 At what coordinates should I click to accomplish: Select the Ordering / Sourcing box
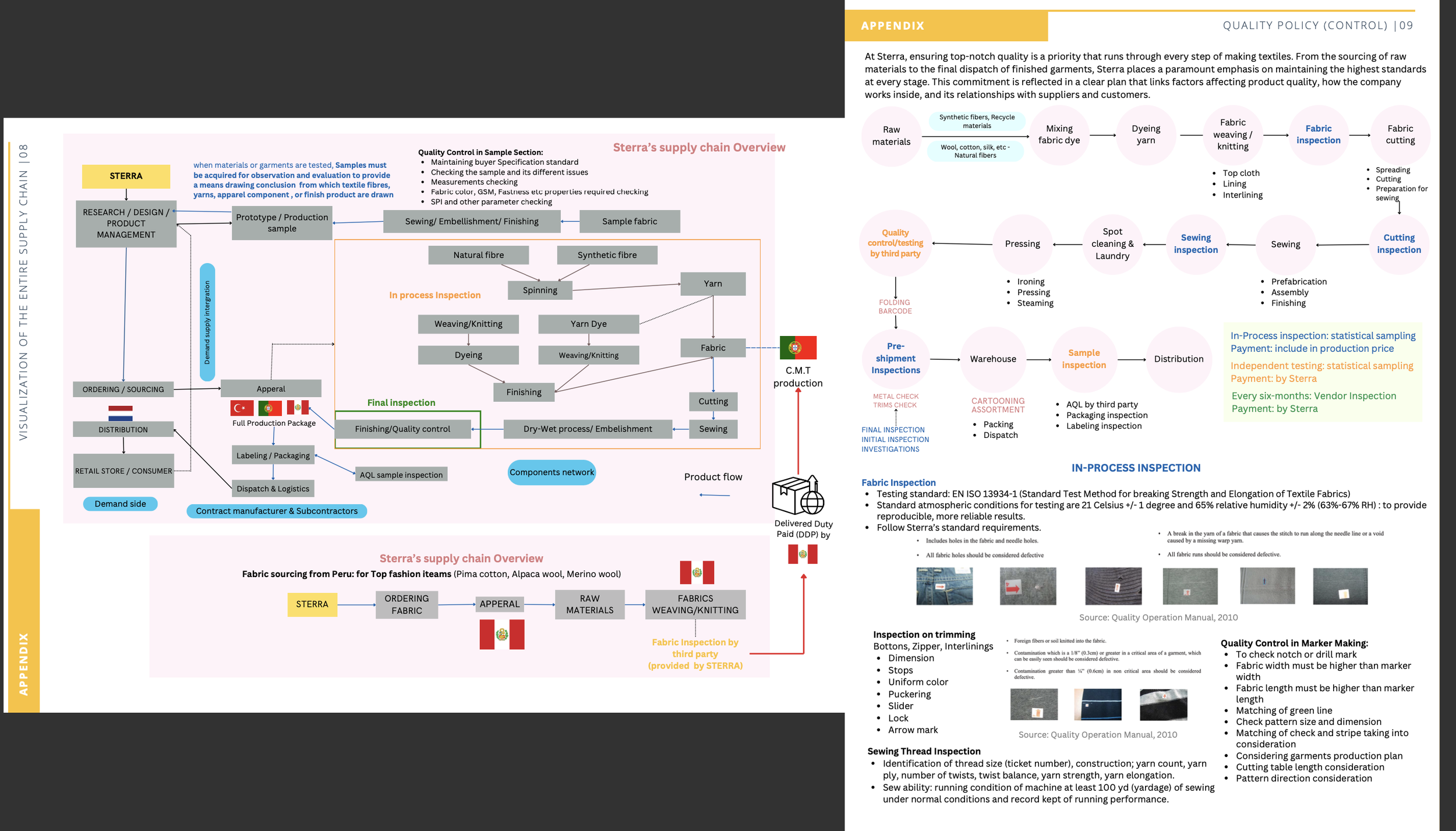point(123,389)
